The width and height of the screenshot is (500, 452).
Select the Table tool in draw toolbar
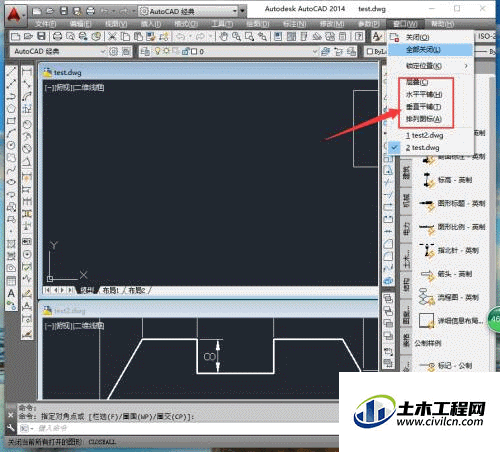(x=11, y=281)
